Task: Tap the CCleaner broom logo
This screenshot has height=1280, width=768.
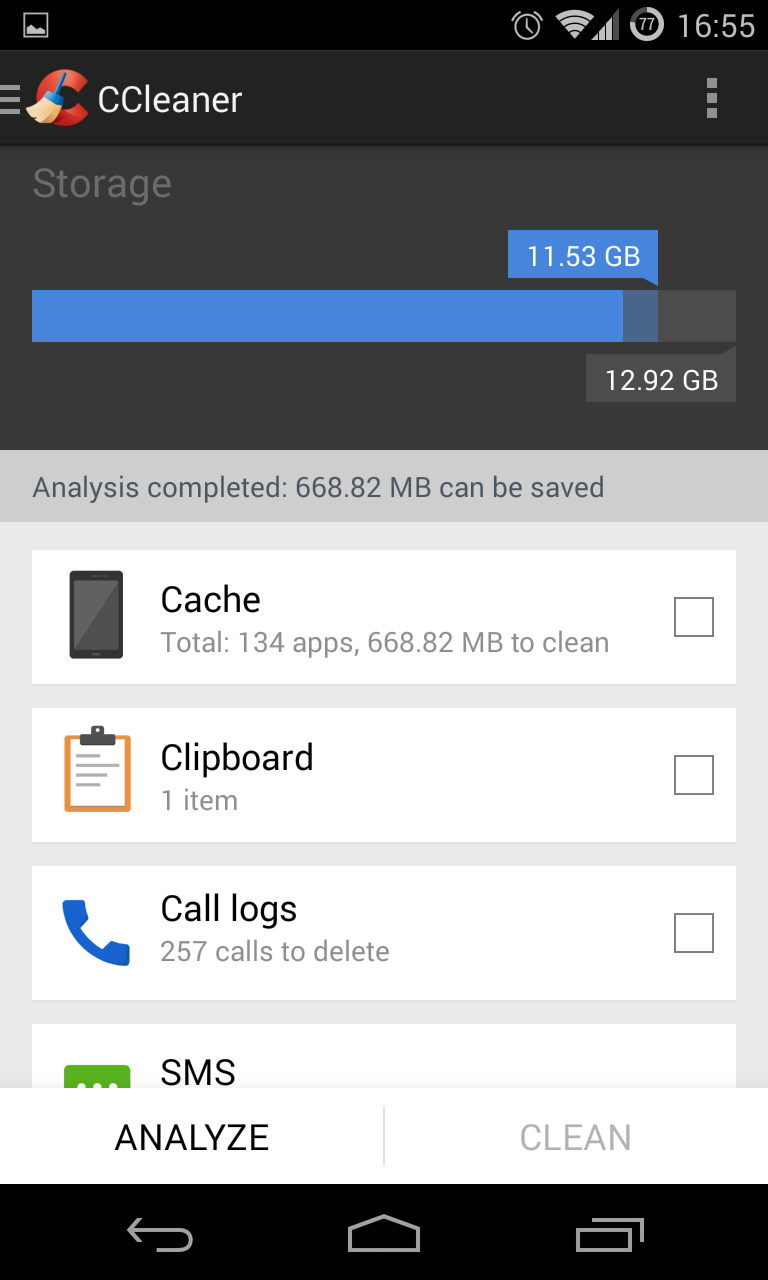Action: [x=57, y=99]
